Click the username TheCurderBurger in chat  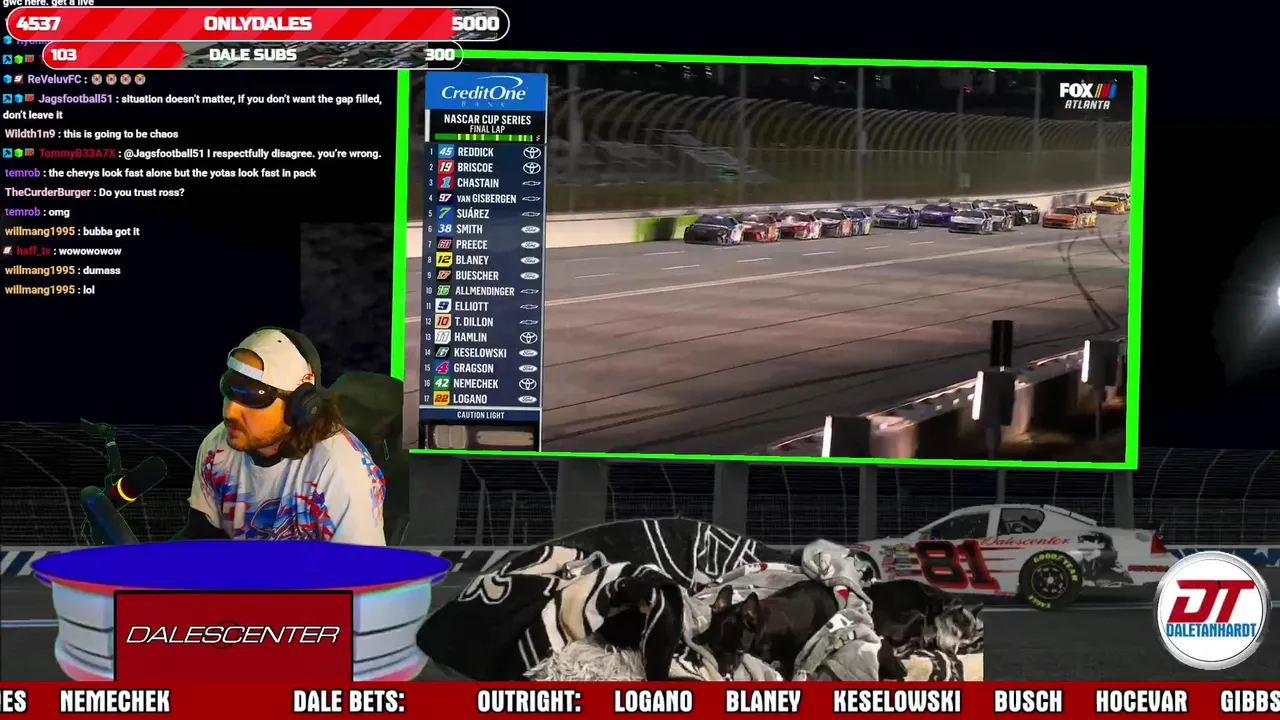click(x=48, y=192)
